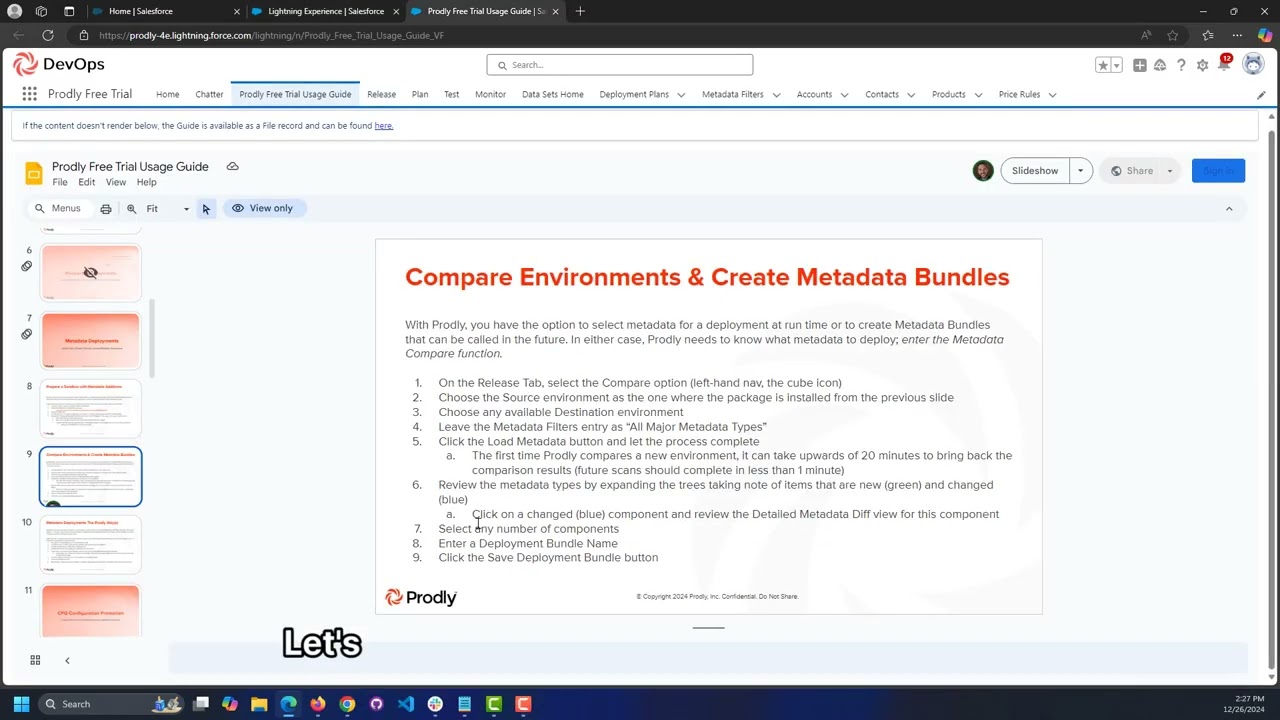Click the Google Slides logo icon
The height and width of the screenshot is (720, 1280).
[x=34, y=173]
